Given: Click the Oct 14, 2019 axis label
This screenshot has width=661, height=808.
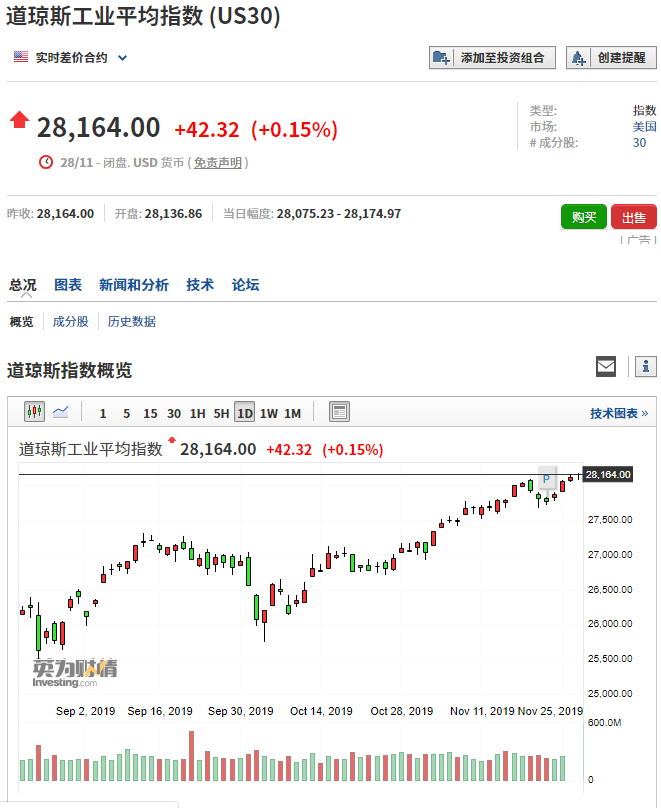Looking at the screenshot, I should (321, 711).
